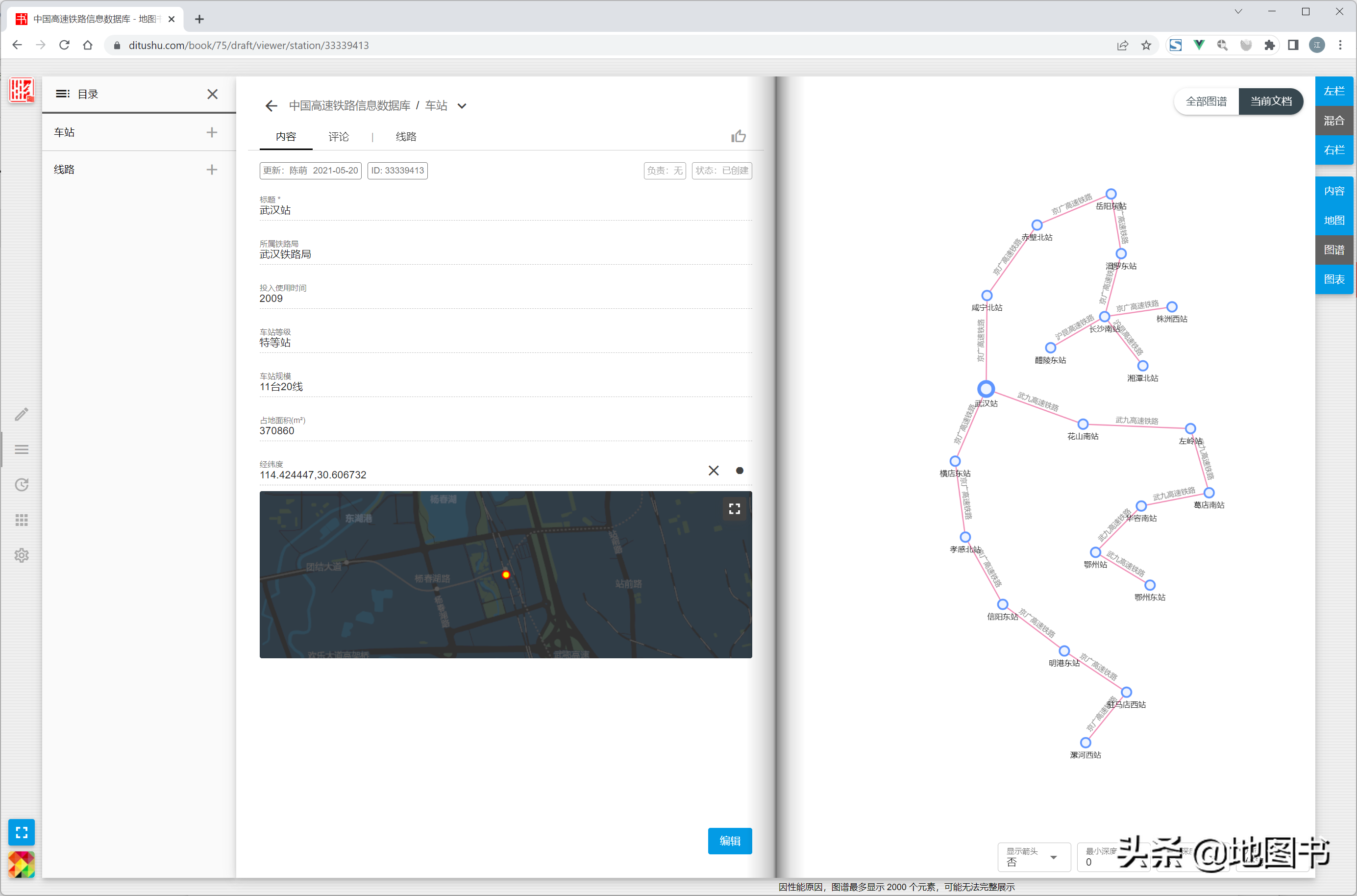Toggle graph to 全部图谱
This screenshot has width=1357, height=896.
point(1206,101)
